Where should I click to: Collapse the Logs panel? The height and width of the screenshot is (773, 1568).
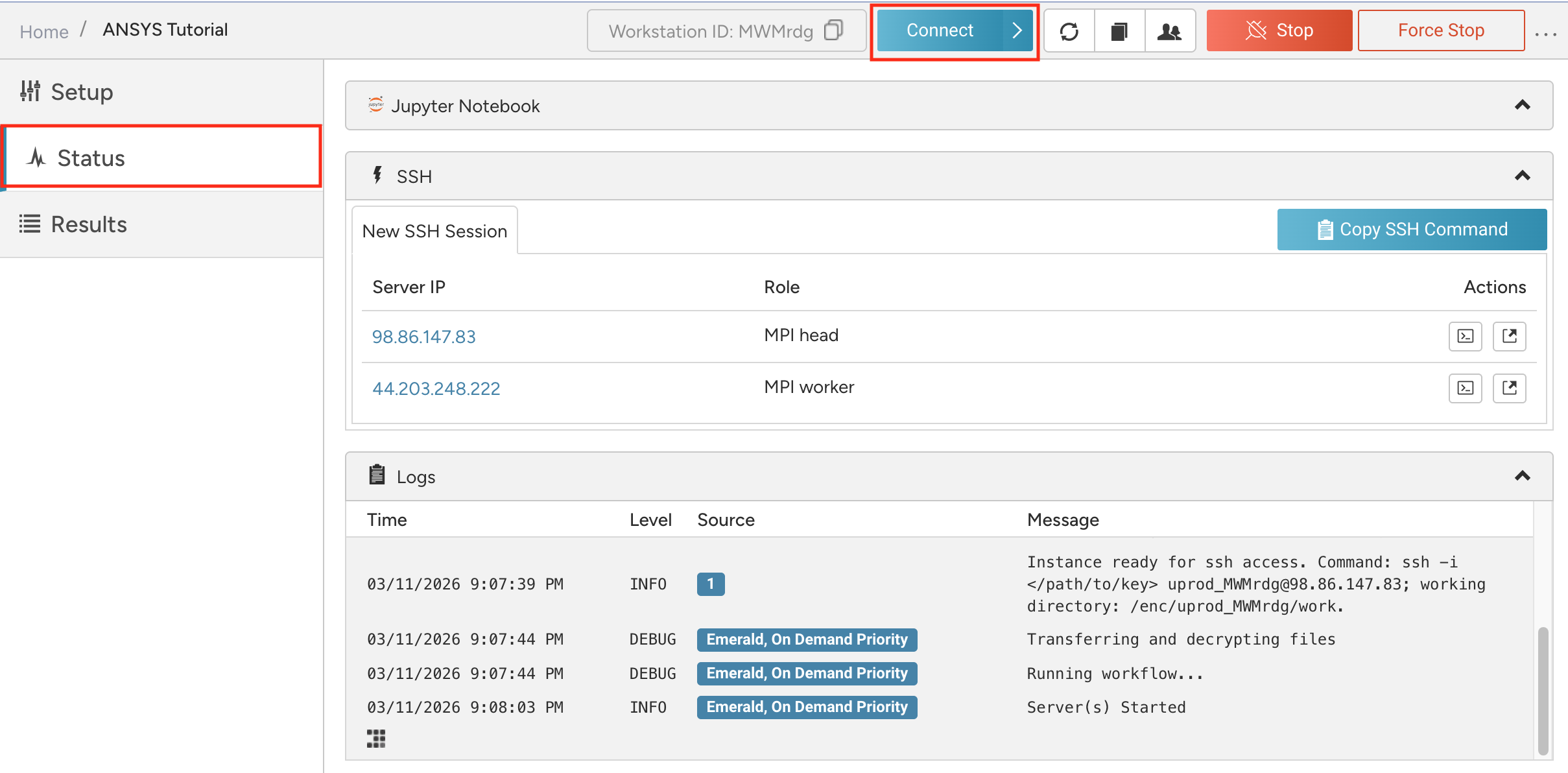(x=1522, y=476)
